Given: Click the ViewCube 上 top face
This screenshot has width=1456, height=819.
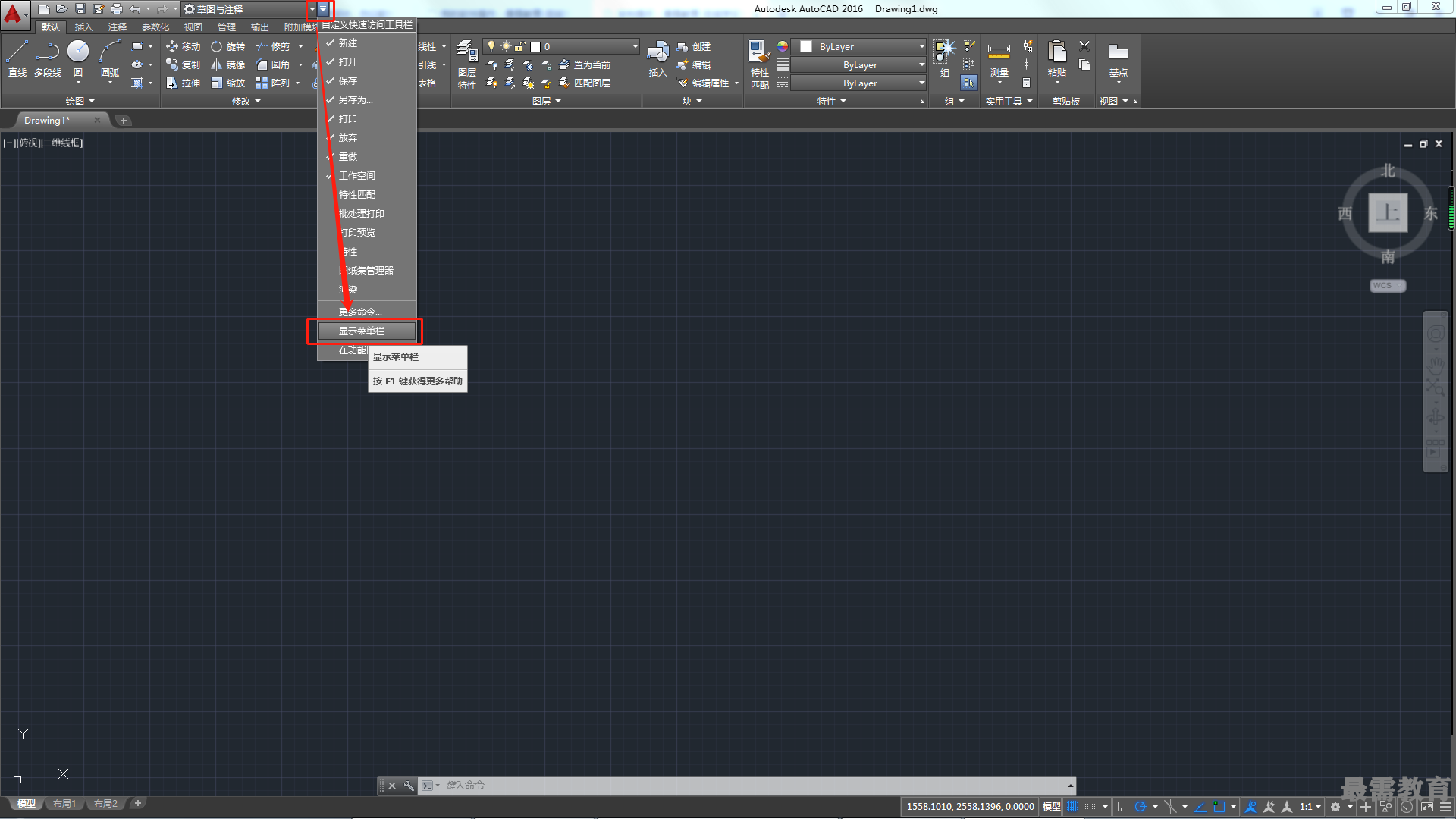Looking at the screenshot, I should click(1388, 212).
